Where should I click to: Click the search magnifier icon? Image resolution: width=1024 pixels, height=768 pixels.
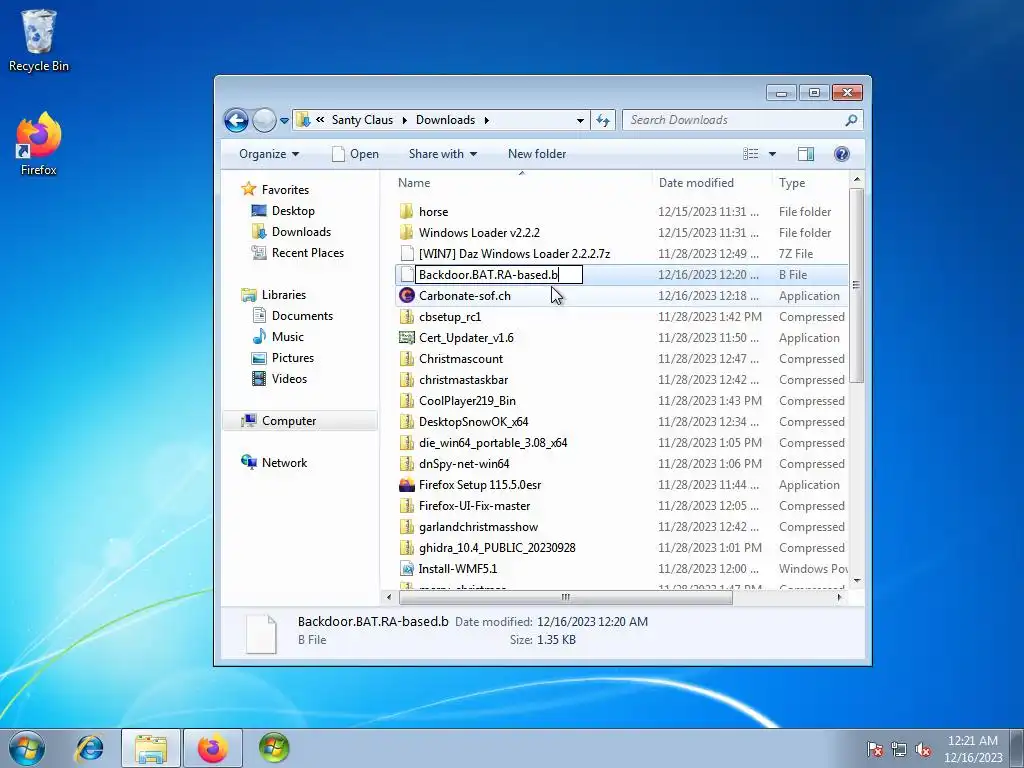pos(851,120)
